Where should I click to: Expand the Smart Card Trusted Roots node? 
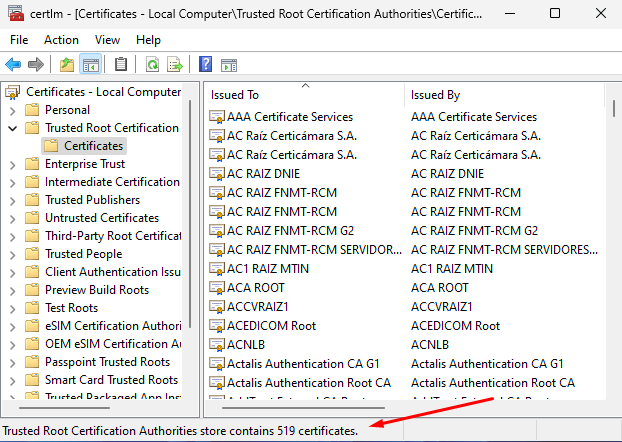[x=13, y=381]
